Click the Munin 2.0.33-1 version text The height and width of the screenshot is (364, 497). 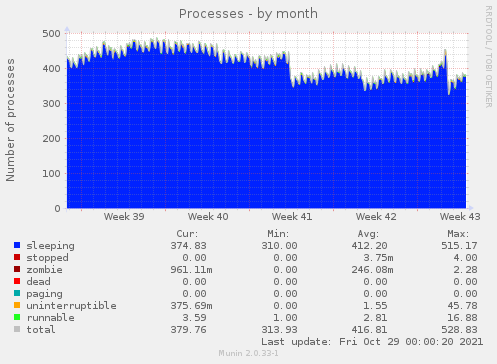(x=248, y=353)
